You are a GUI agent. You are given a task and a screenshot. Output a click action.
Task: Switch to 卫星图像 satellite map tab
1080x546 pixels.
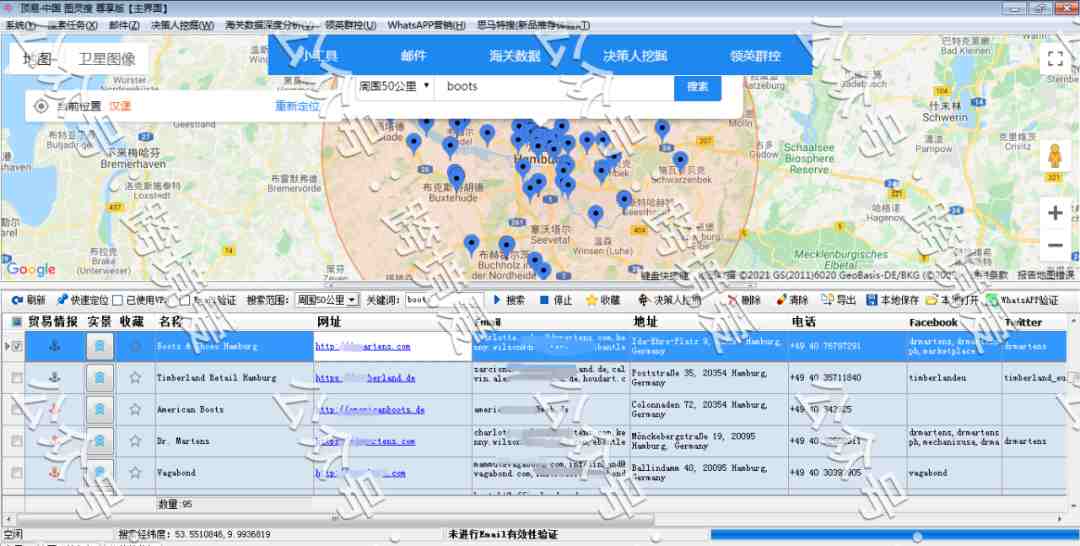click(107, 59)
